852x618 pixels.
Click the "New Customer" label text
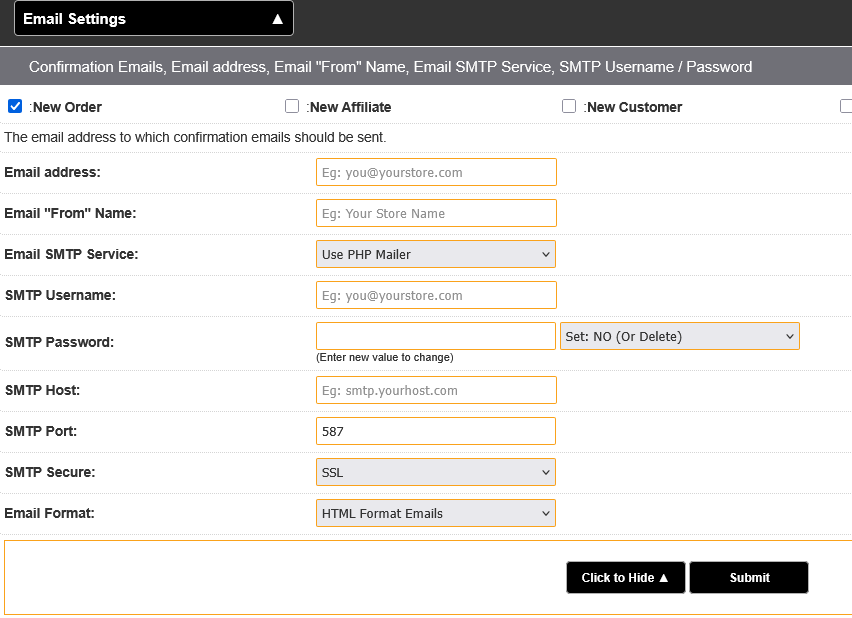634,107
